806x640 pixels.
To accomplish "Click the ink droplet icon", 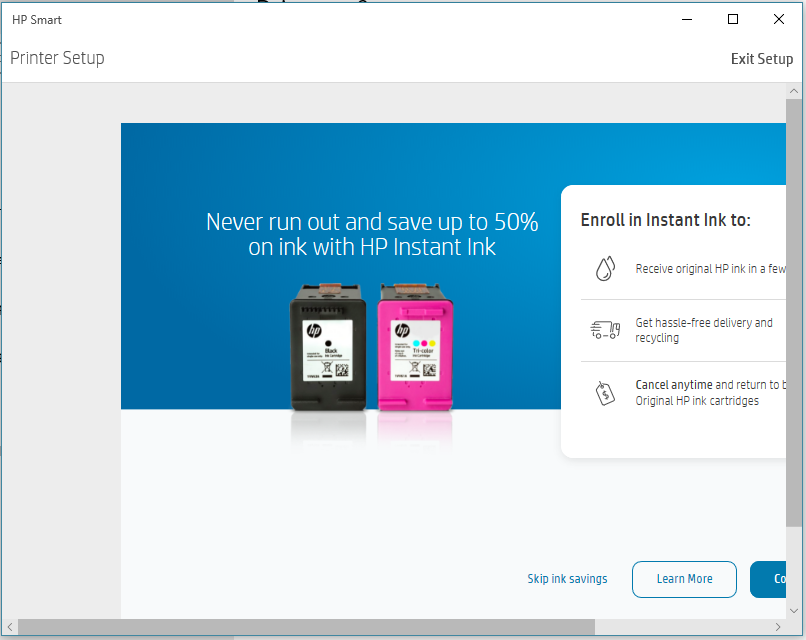I will [x=605, y=268].
